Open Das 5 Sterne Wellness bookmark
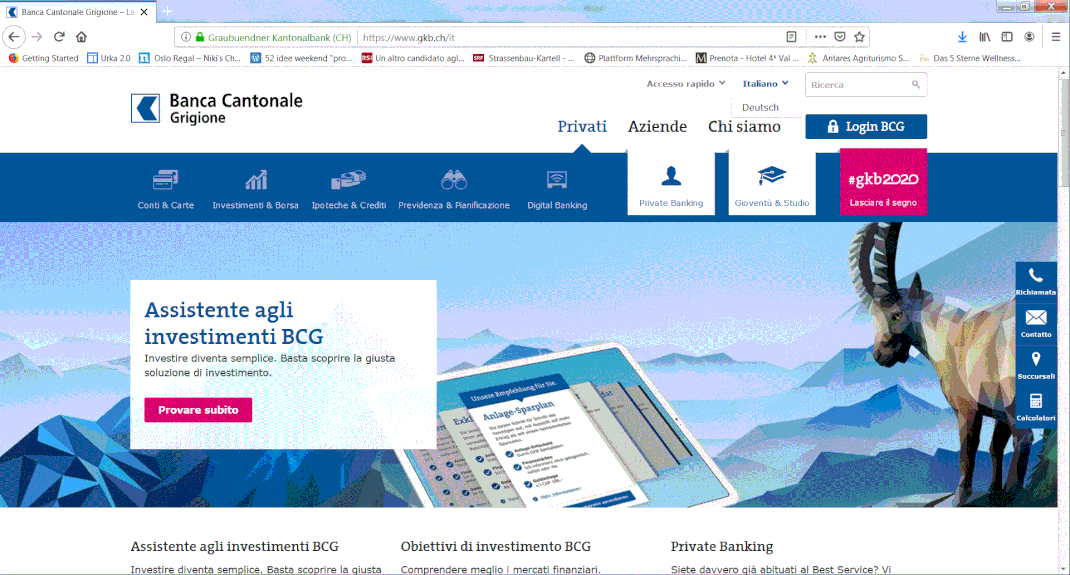This screenshot has height=575, width=1070. pos(970,58)
